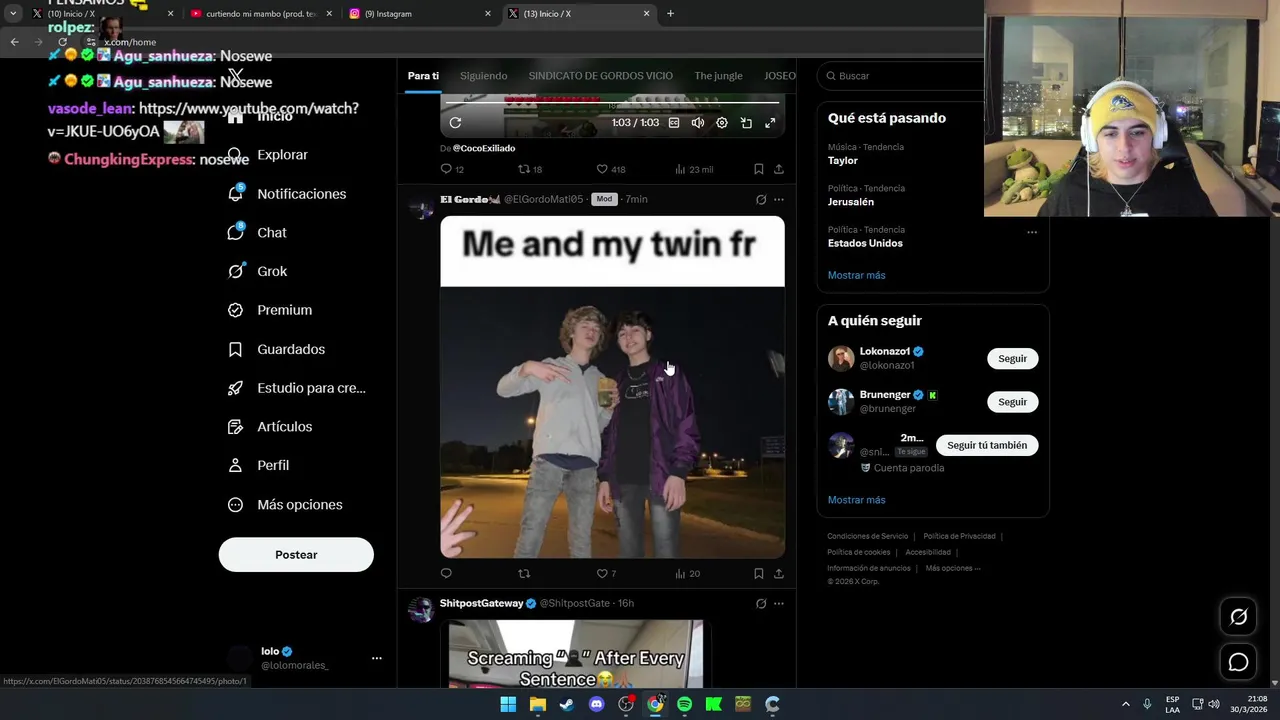Seek on the video progress bar

point(612,103)
